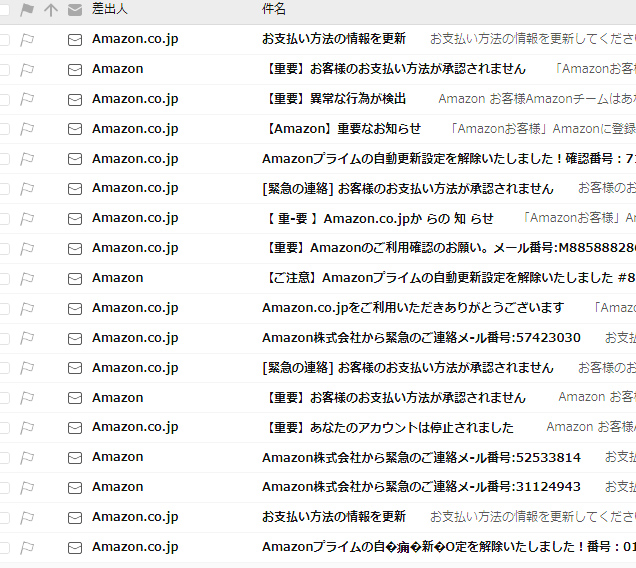The height and width of the screenshot is (568, 636).
Task: Toggle envelope icon of プライム 確認番号 email
Action: click(75, 159)
